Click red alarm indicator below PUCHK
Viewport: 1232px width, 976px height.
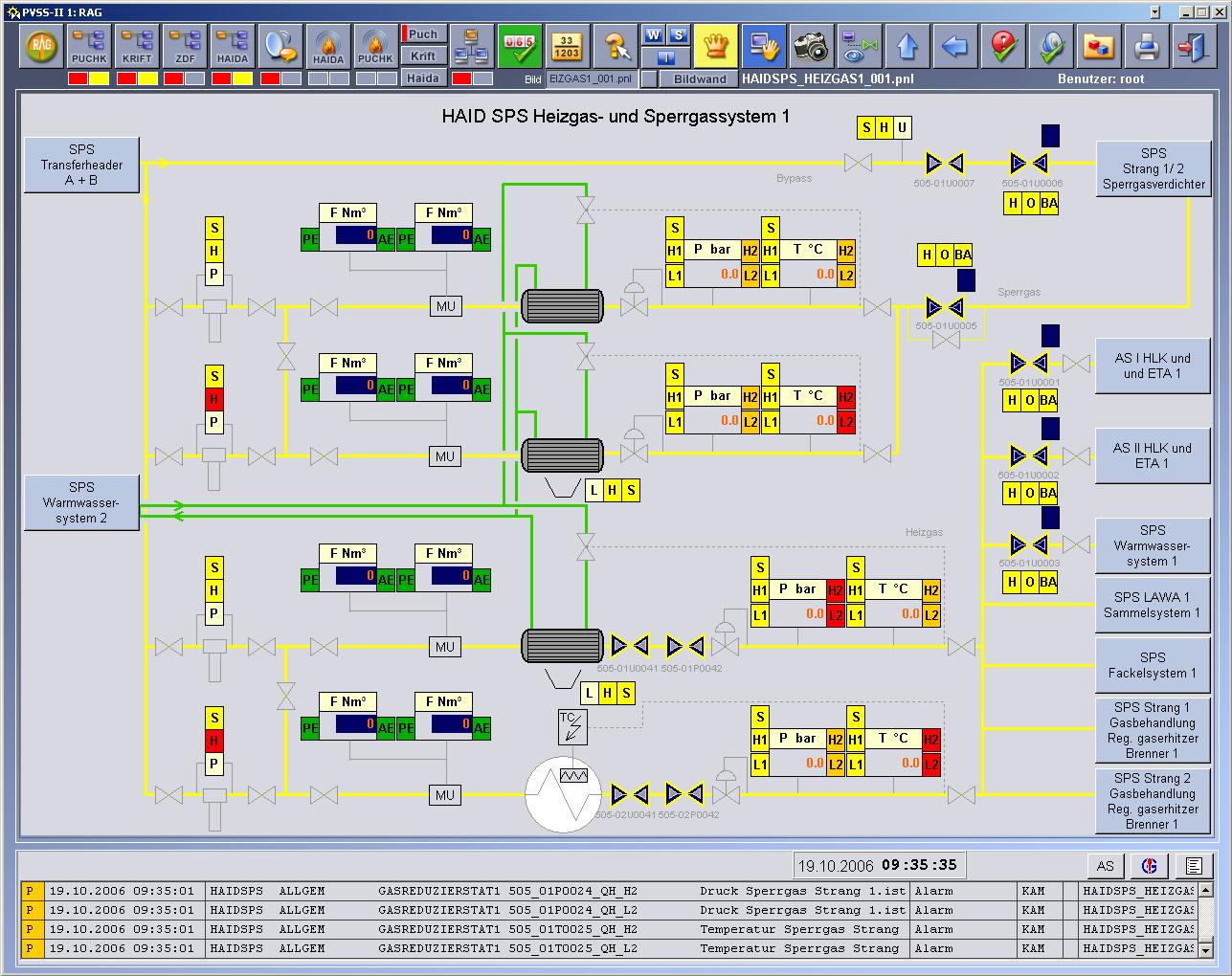coord(78,78)
